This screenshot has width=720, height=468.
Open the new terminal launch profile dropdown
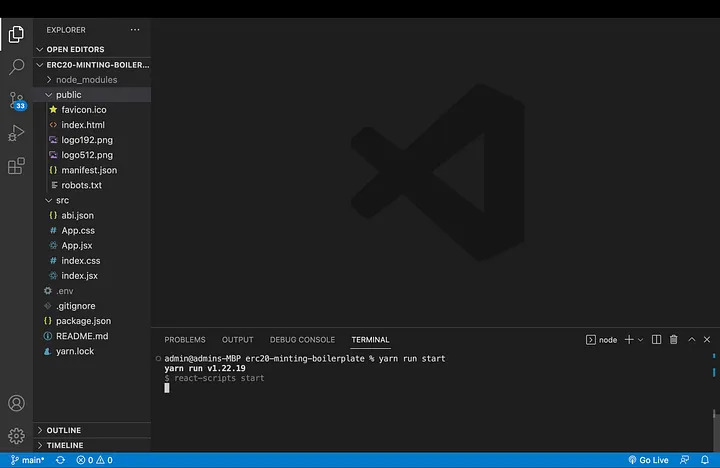click(x=641, y=340)
